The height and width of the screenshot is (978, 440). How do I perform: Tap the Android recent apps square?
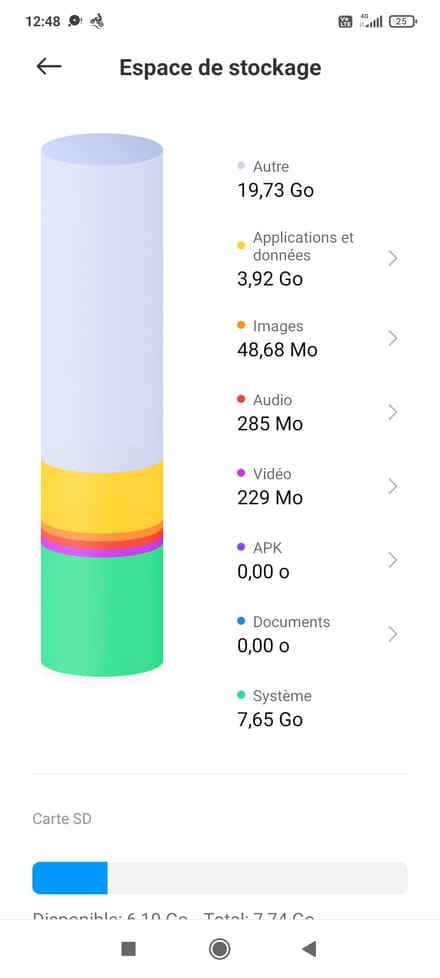[128, 949]
